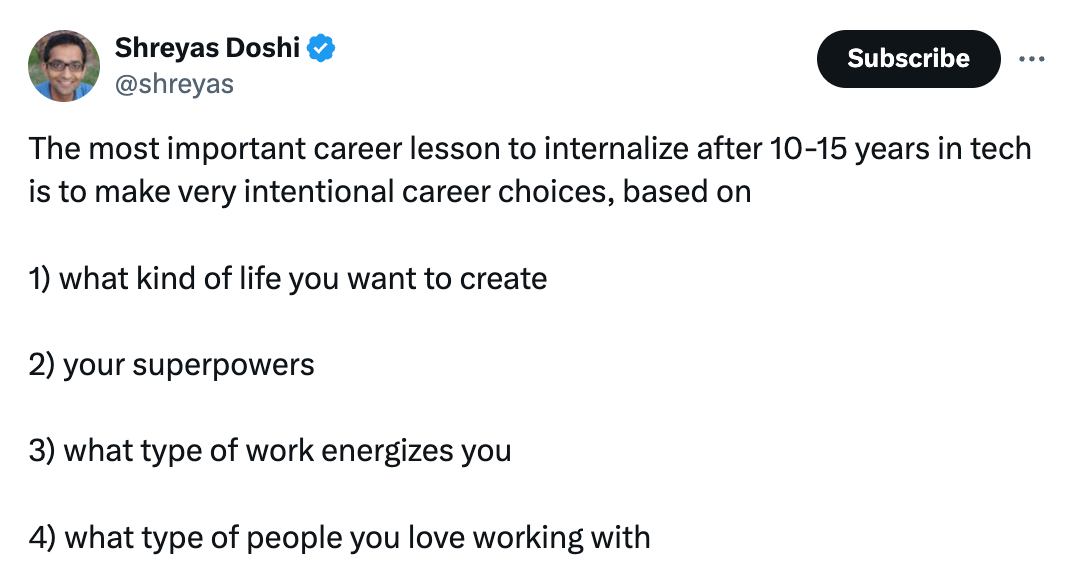Select point 1 about life you want

[x=288, y=277]
